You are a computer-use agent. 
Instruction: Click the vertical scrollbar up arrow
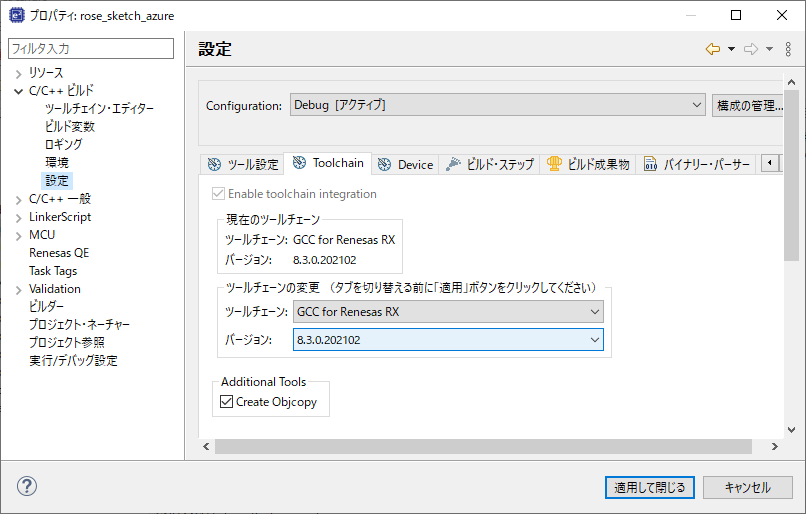coord(791,82)
